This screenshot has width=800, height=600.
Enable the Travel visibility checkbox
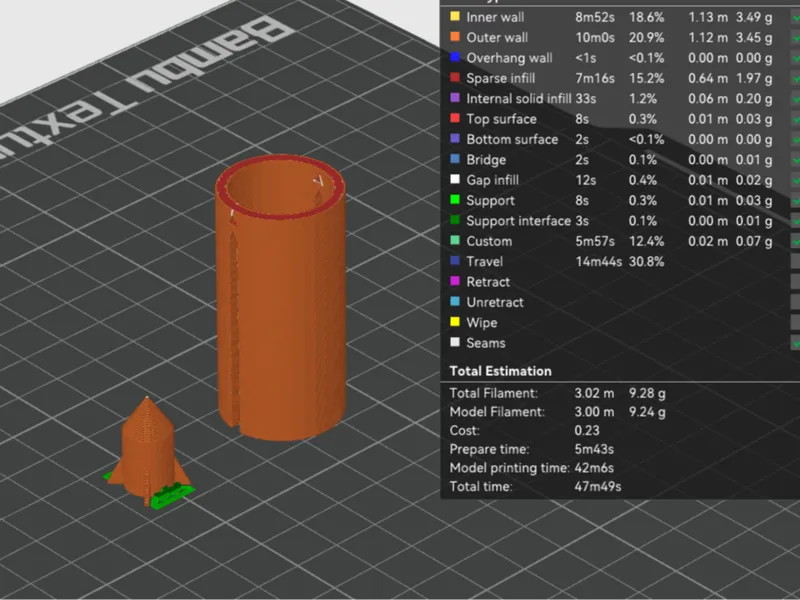(x=795, y=262)
